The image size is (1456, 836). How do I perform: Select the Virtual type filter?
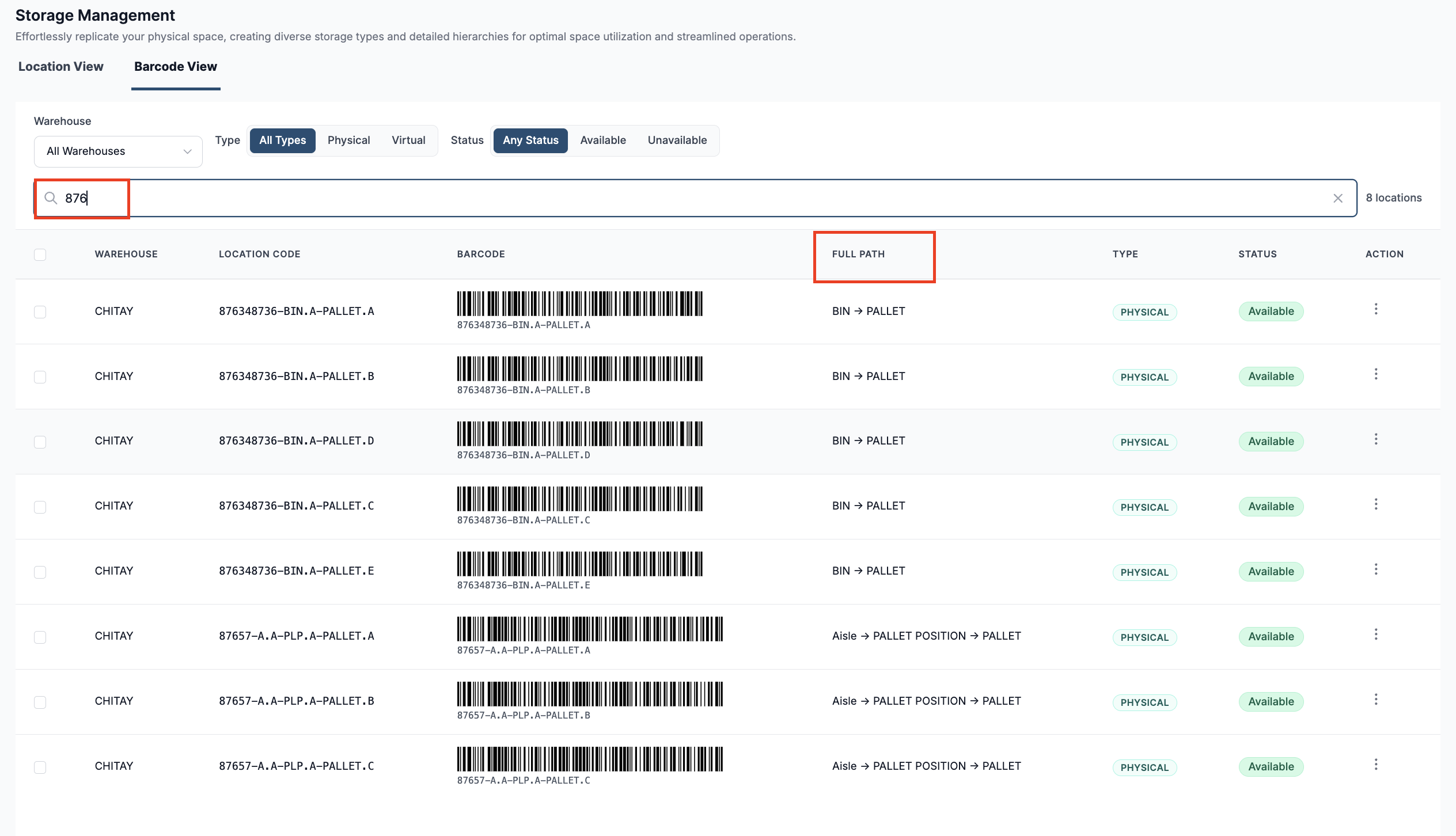[x=408, y=140]
